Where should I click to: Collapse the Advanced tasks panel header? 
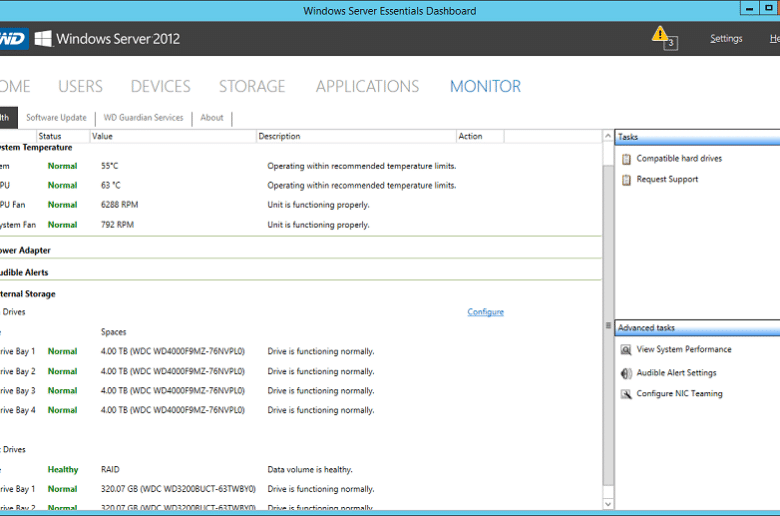click(697, 328)
